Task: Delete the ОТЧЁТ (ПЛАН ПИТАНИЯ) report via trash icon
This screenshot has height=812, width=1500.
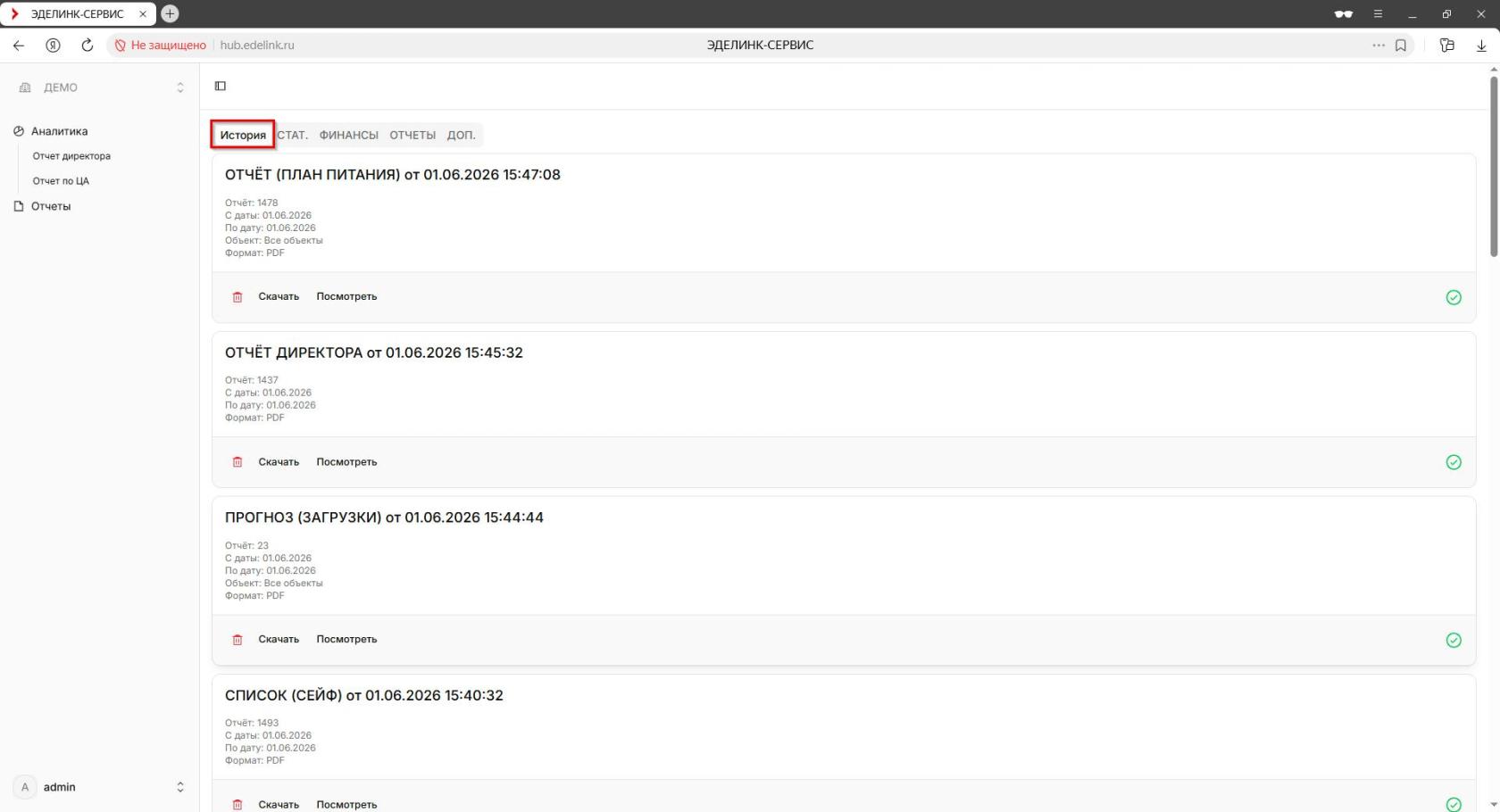Action: (x=237, y=297)
